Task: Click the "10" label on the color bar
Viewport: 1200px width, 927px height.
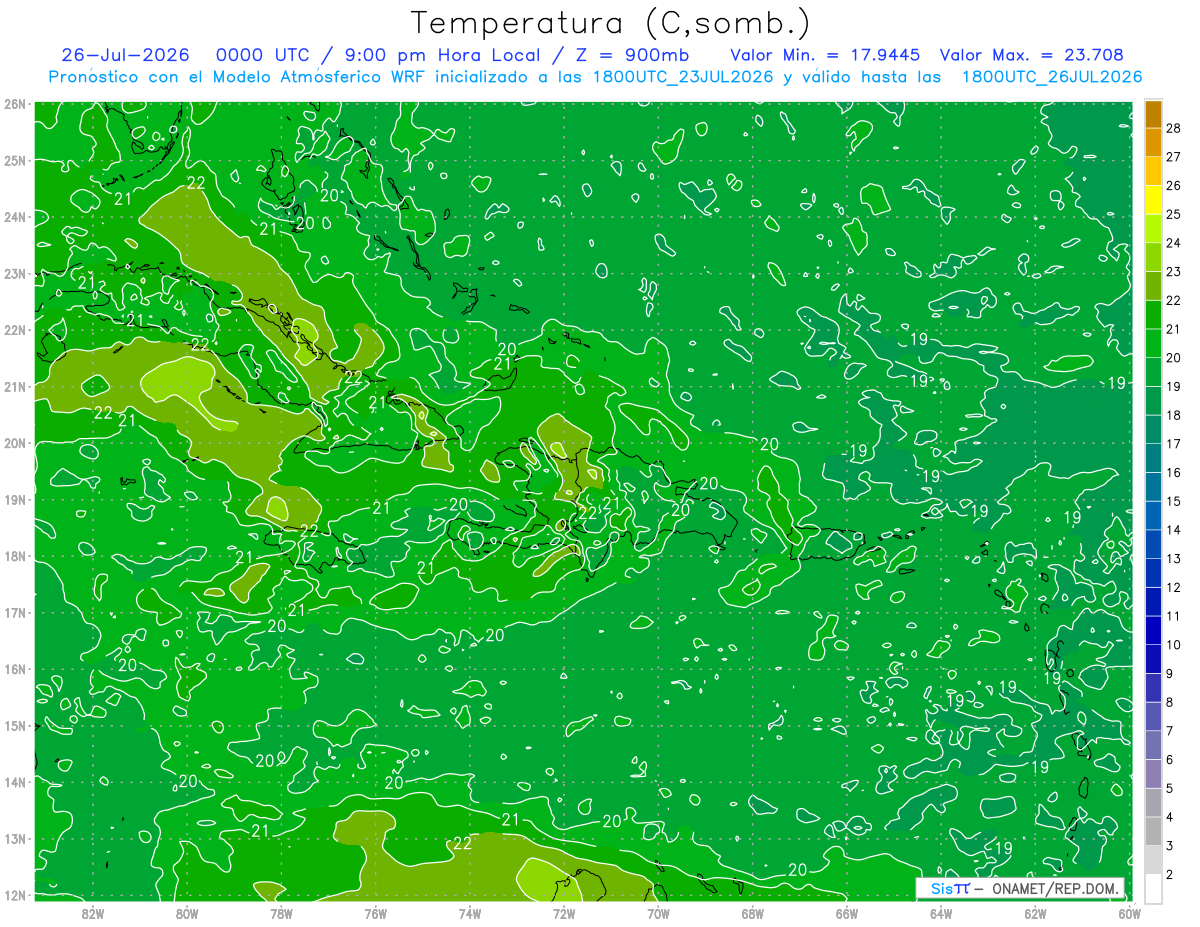Action: click(x=1173, y=644)
